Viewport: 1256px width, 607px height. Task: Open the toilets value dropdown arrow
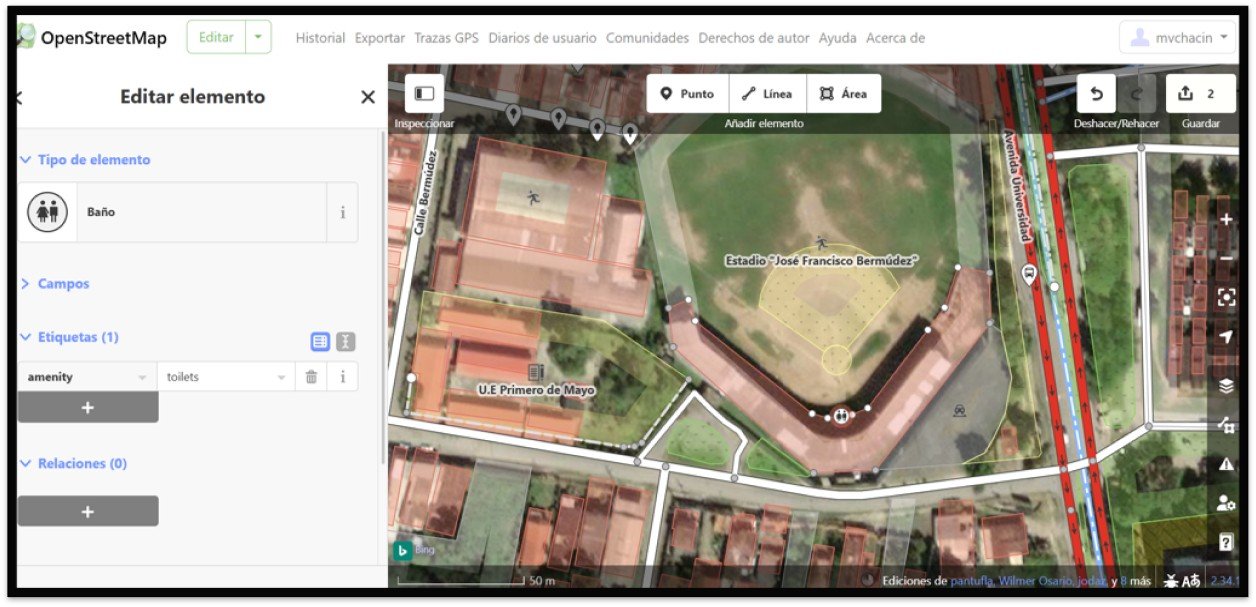281,377
